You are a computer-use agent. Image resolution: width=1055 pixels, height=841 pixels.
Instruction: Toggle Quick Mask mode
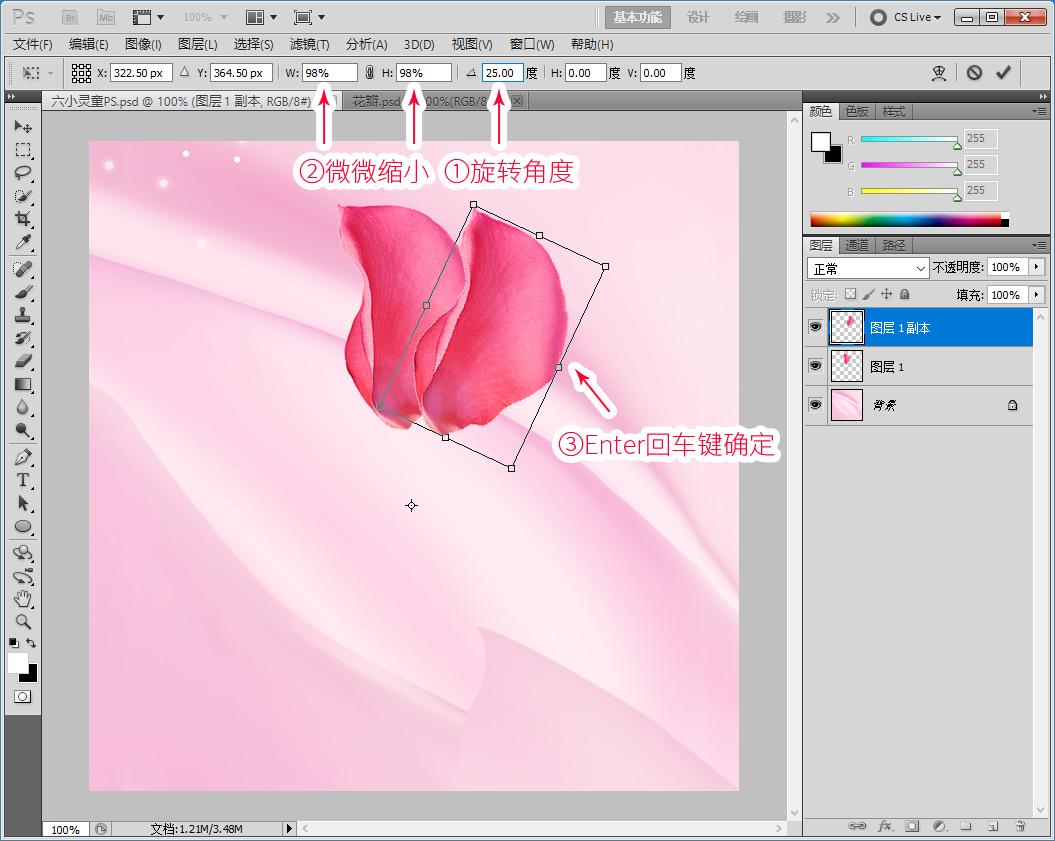pos(23,697)
